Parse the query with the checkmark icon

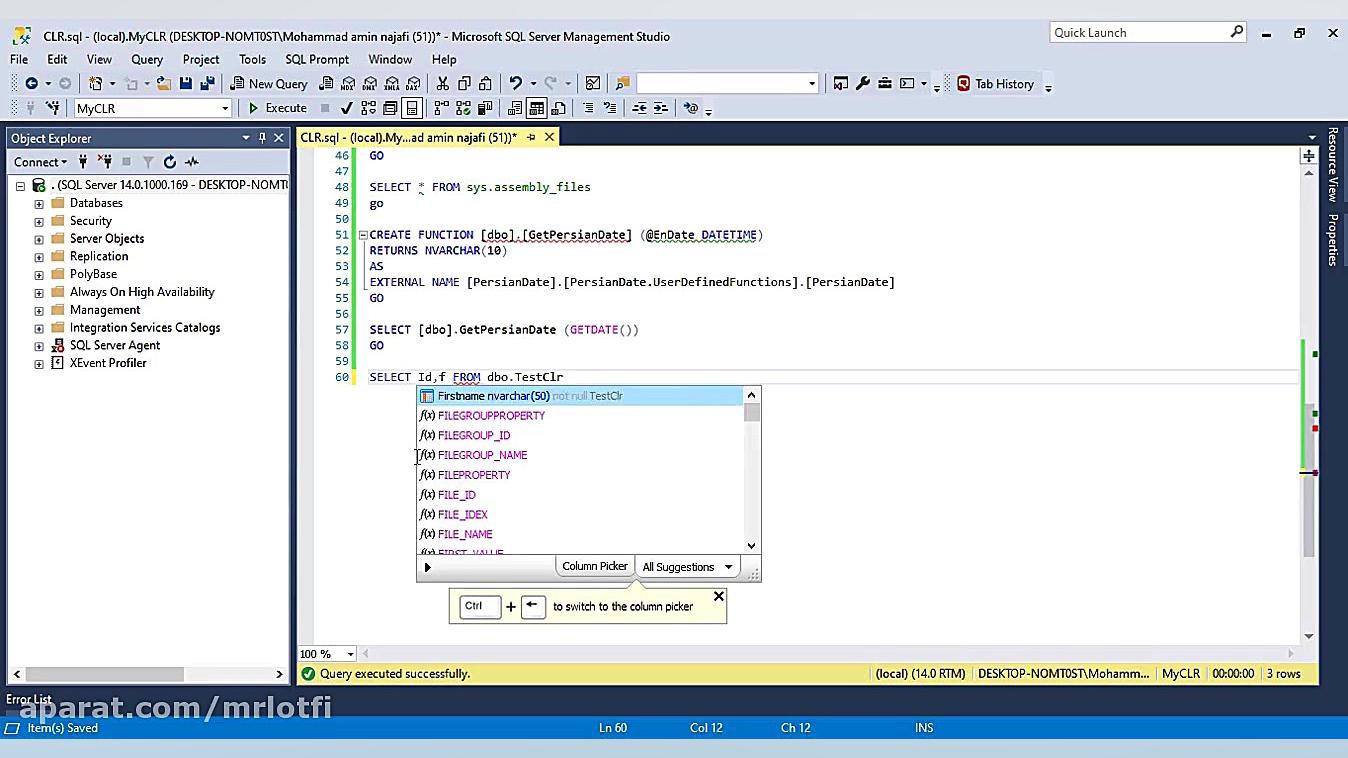point(345,107)
